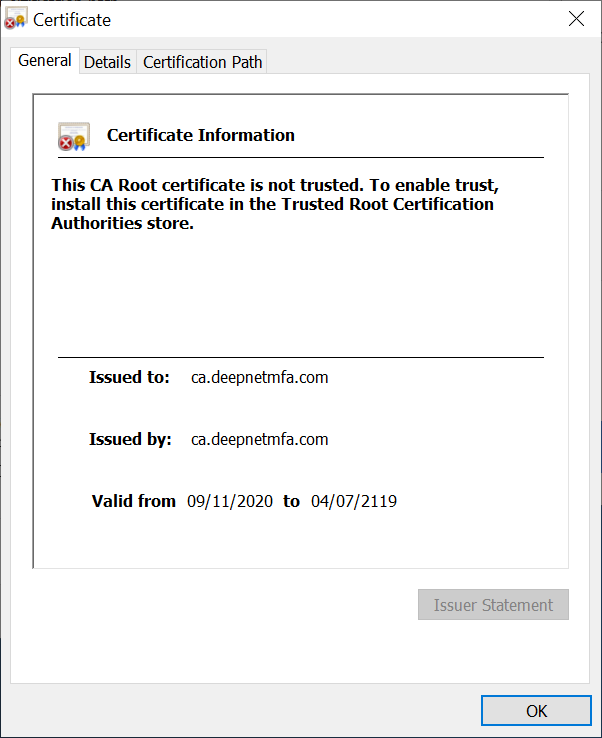Viewport: 602px width, 738px height.
Task: Click the Certificate title text in the title bar
Action: point(72,20)
